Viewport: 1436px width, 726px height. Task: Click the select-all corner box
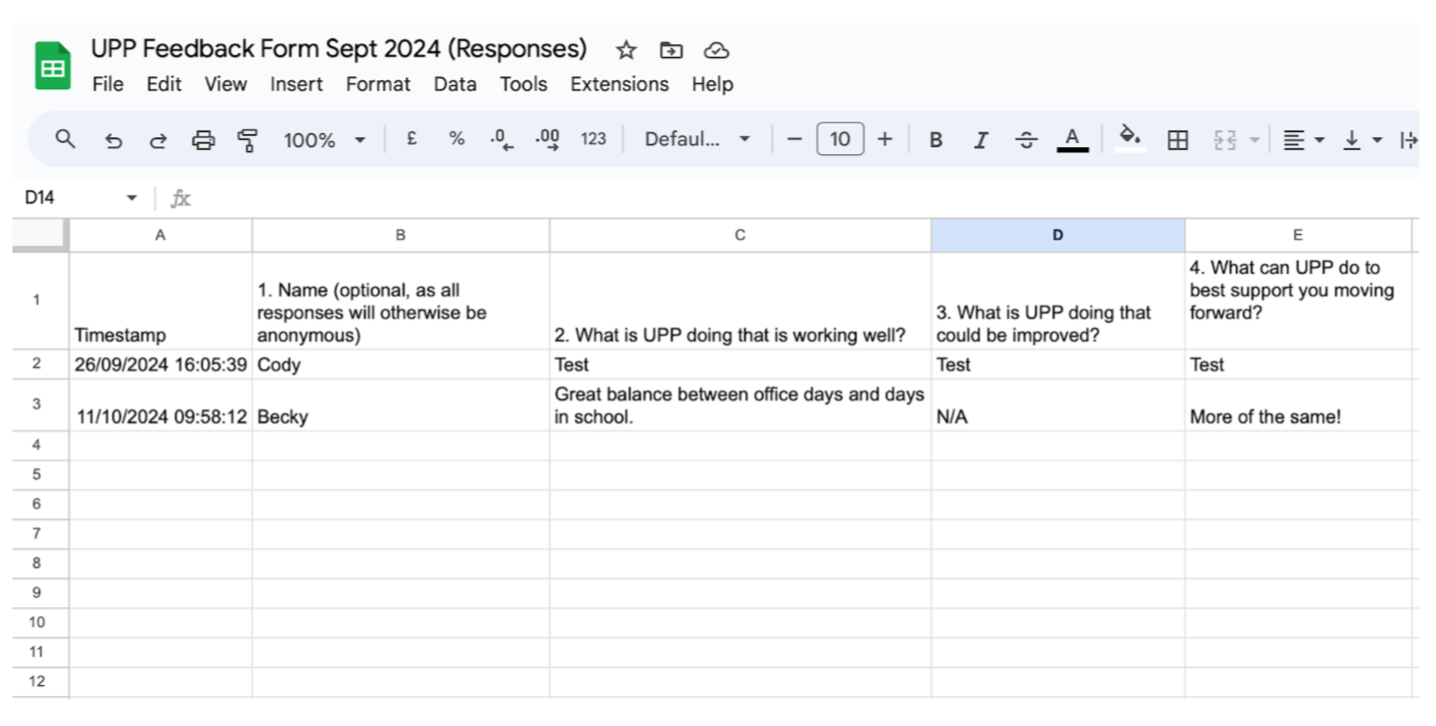[x=40, y=235]
